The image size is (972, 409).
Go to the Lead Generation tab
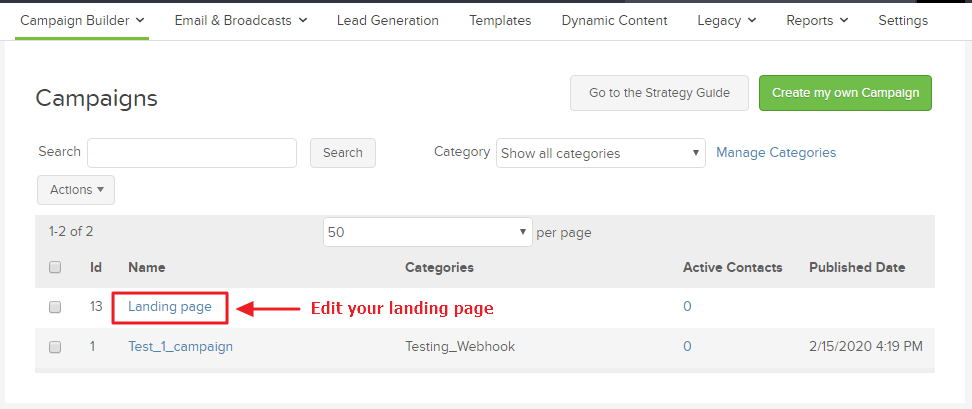click(387, 20)
